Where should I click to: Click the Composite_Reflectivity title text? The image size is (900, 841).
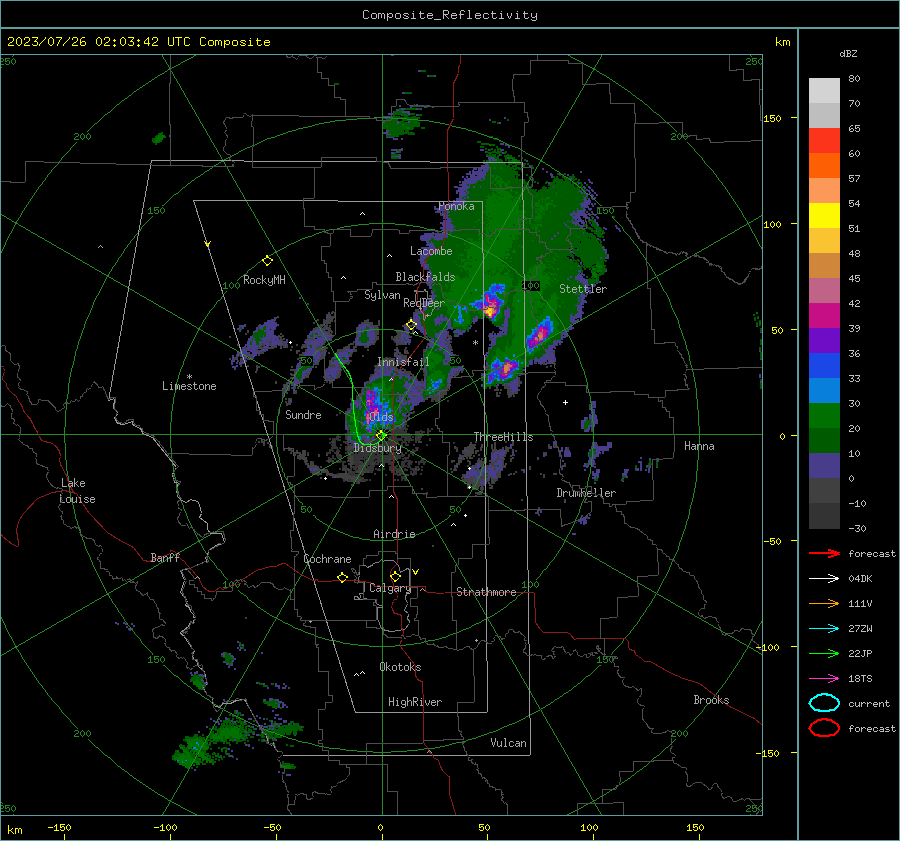coord(449,15)
